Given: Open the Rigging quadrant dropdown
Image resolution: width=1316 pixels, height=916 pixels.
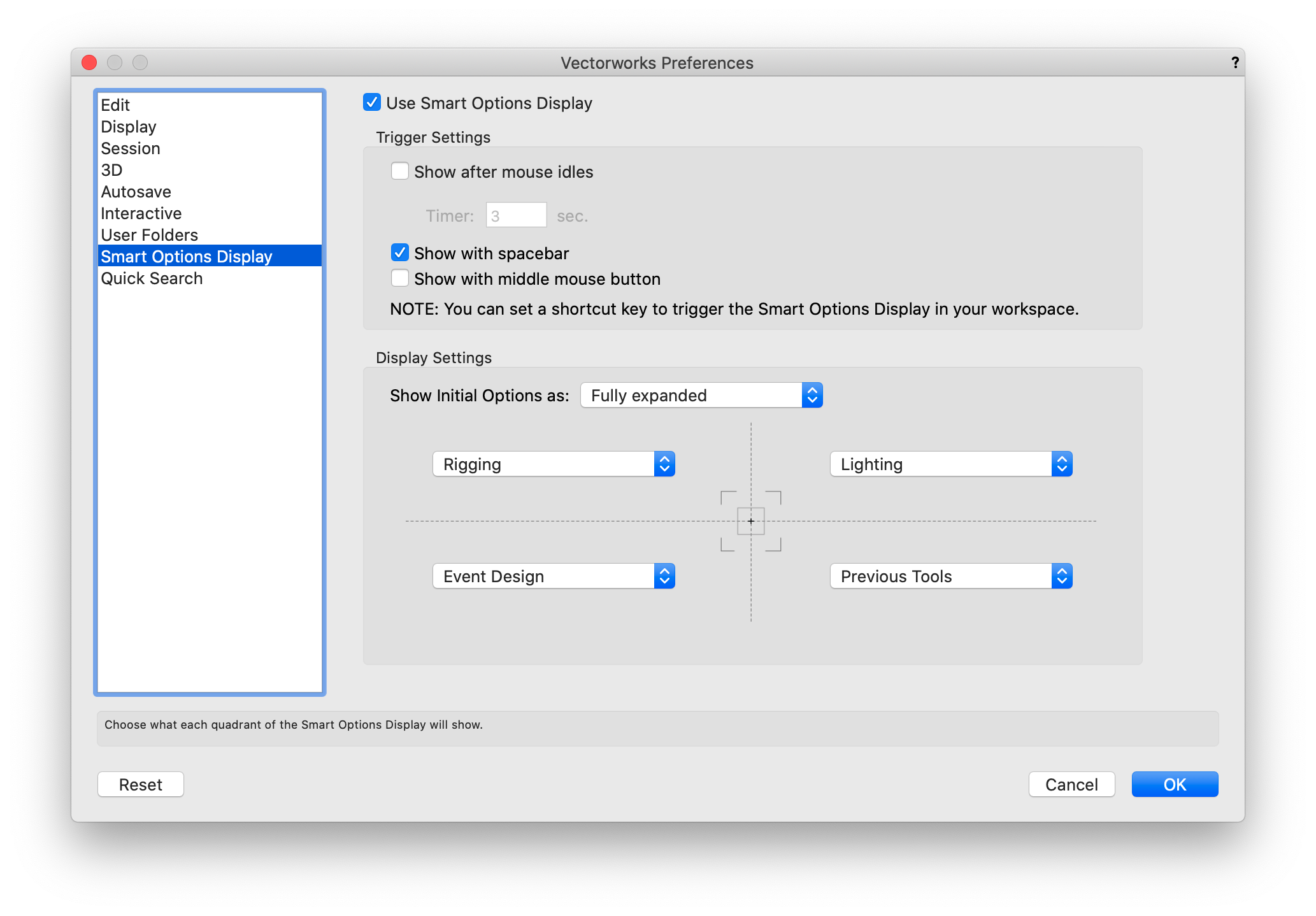Looking at the screenshot, I should click(x=553, y=464).
